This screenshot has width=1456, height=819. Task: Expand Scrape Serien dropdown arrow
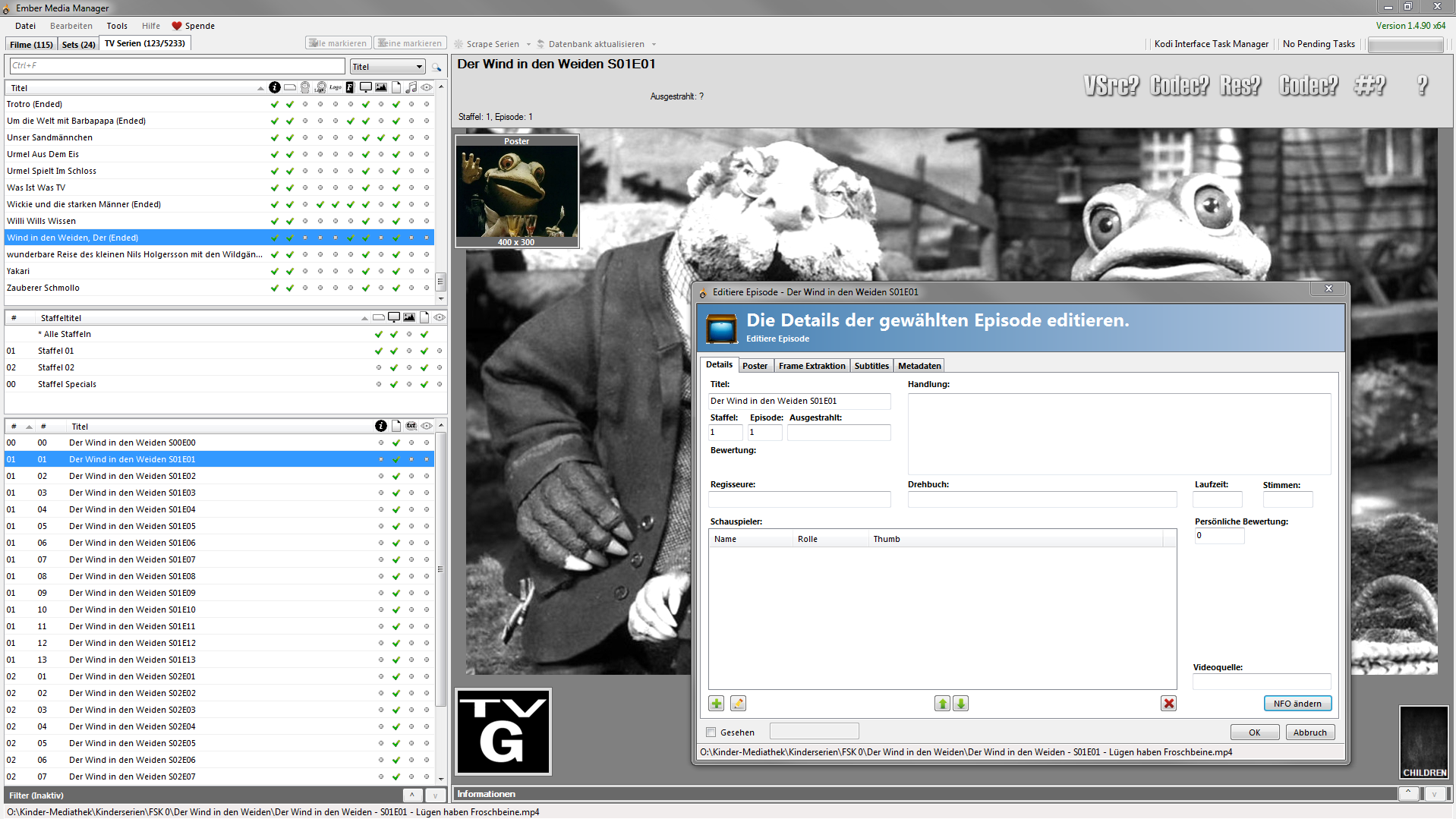528,44
